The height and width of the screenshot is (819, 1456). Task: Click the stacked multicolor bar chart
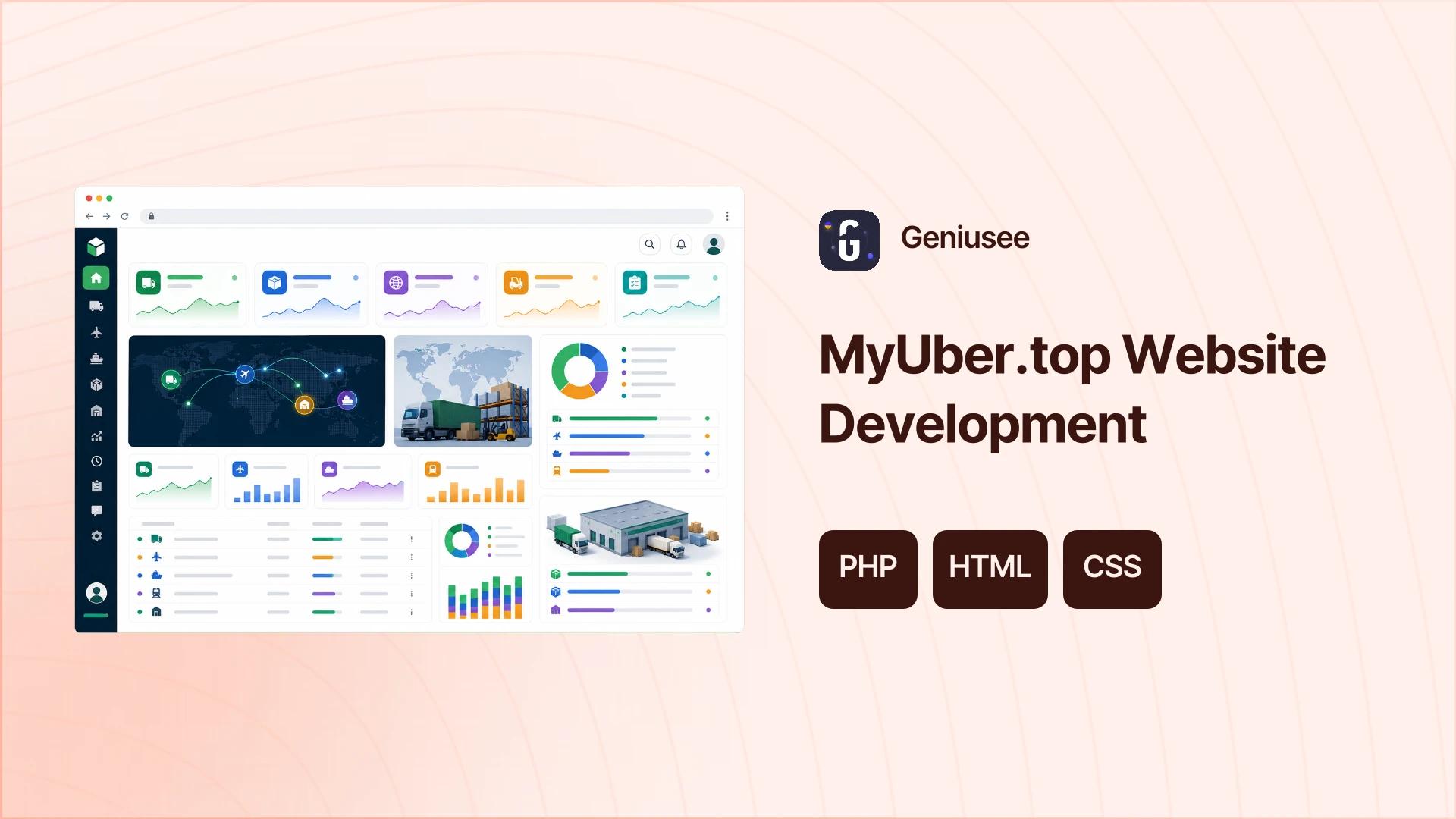coord(485,598)
